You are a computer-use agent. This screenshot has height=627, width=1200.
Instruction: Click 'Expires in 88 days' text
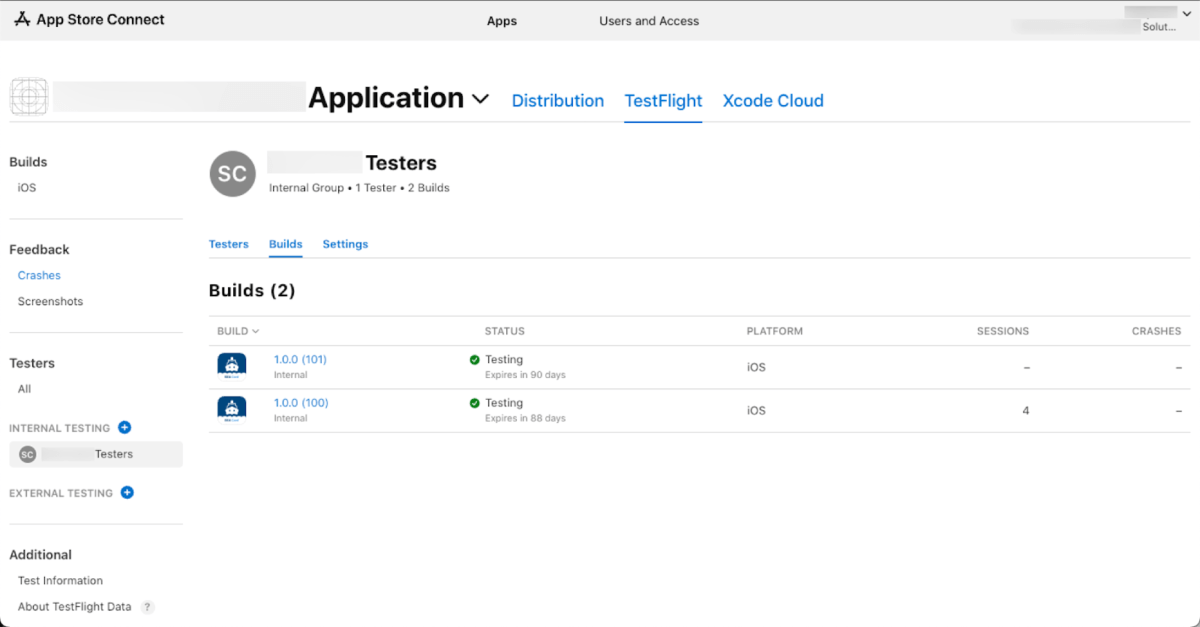[525, 418]
